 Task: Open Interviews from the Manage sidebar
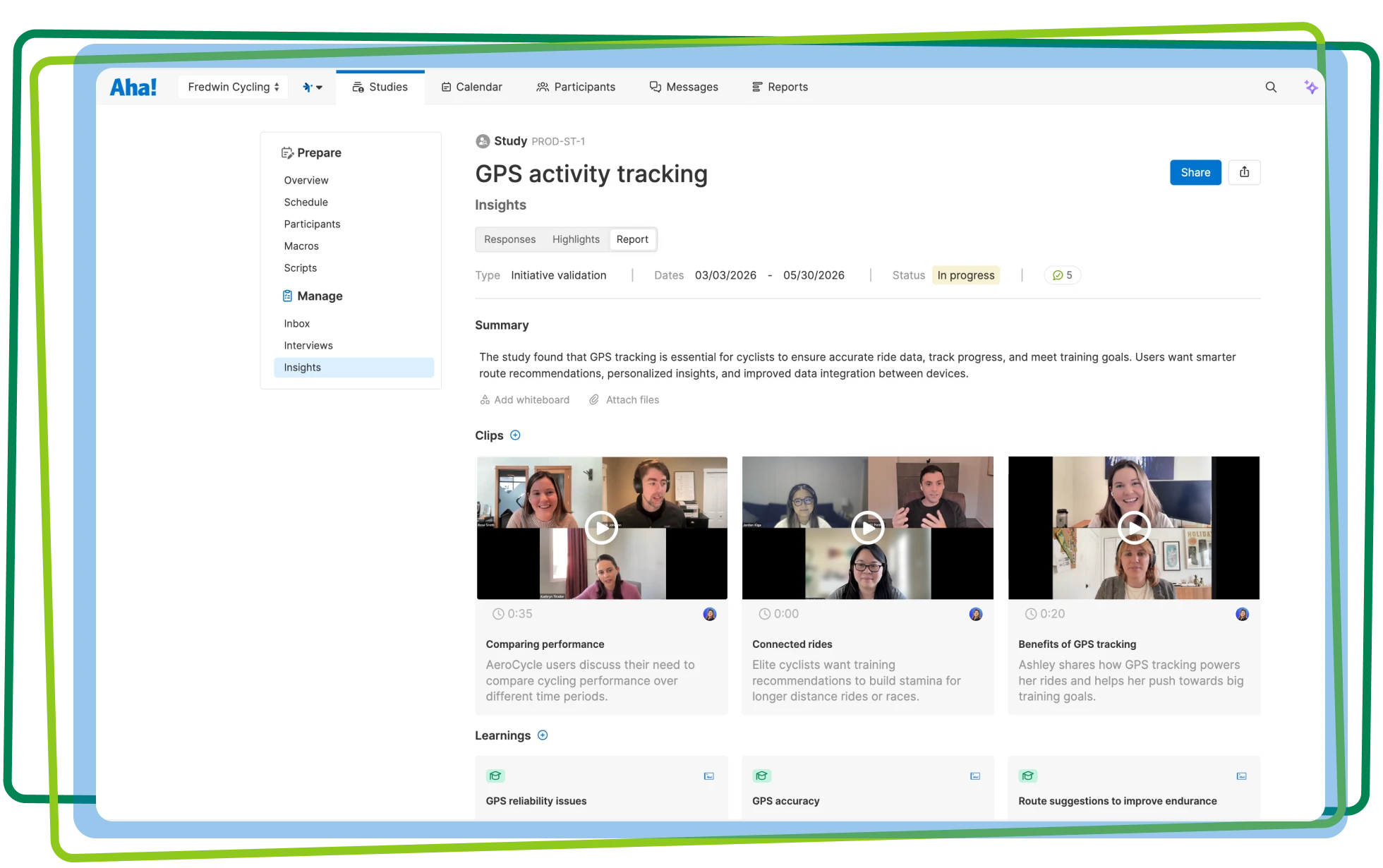tap(308, 345)
